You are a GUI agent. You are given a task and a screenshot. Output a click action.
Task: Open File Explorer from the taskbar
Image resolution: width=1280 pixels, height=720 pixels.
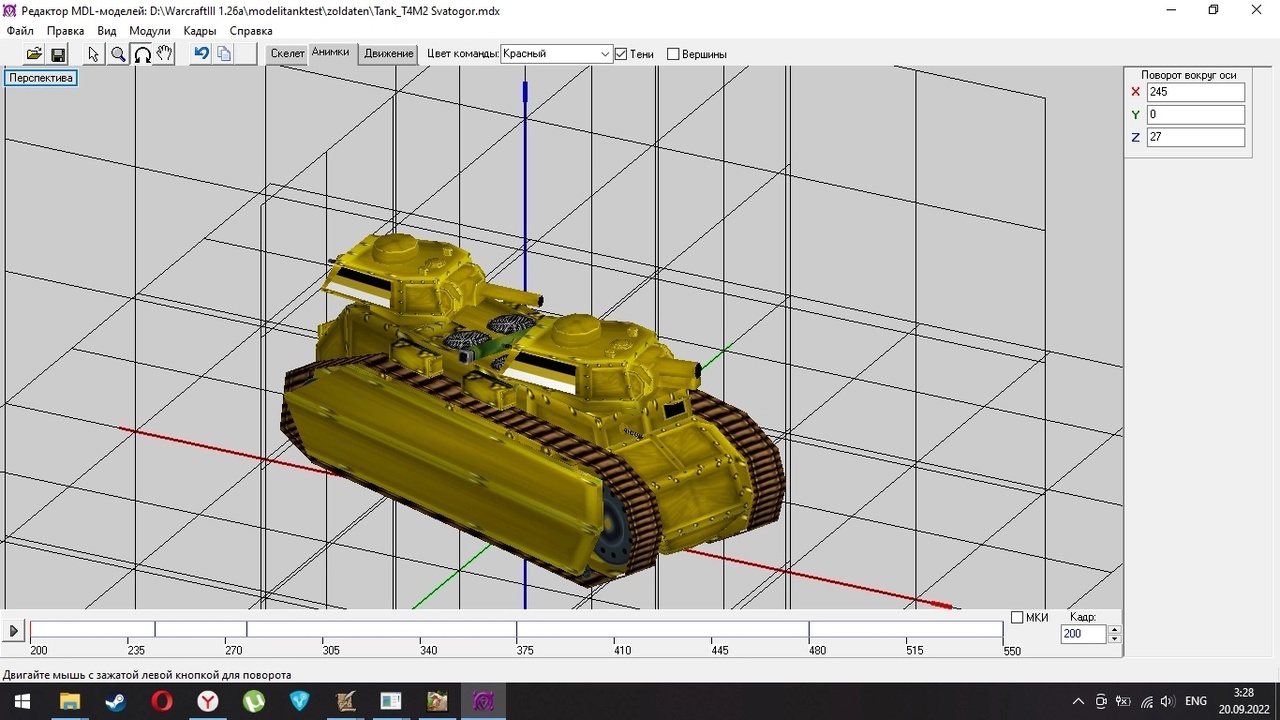69,701
